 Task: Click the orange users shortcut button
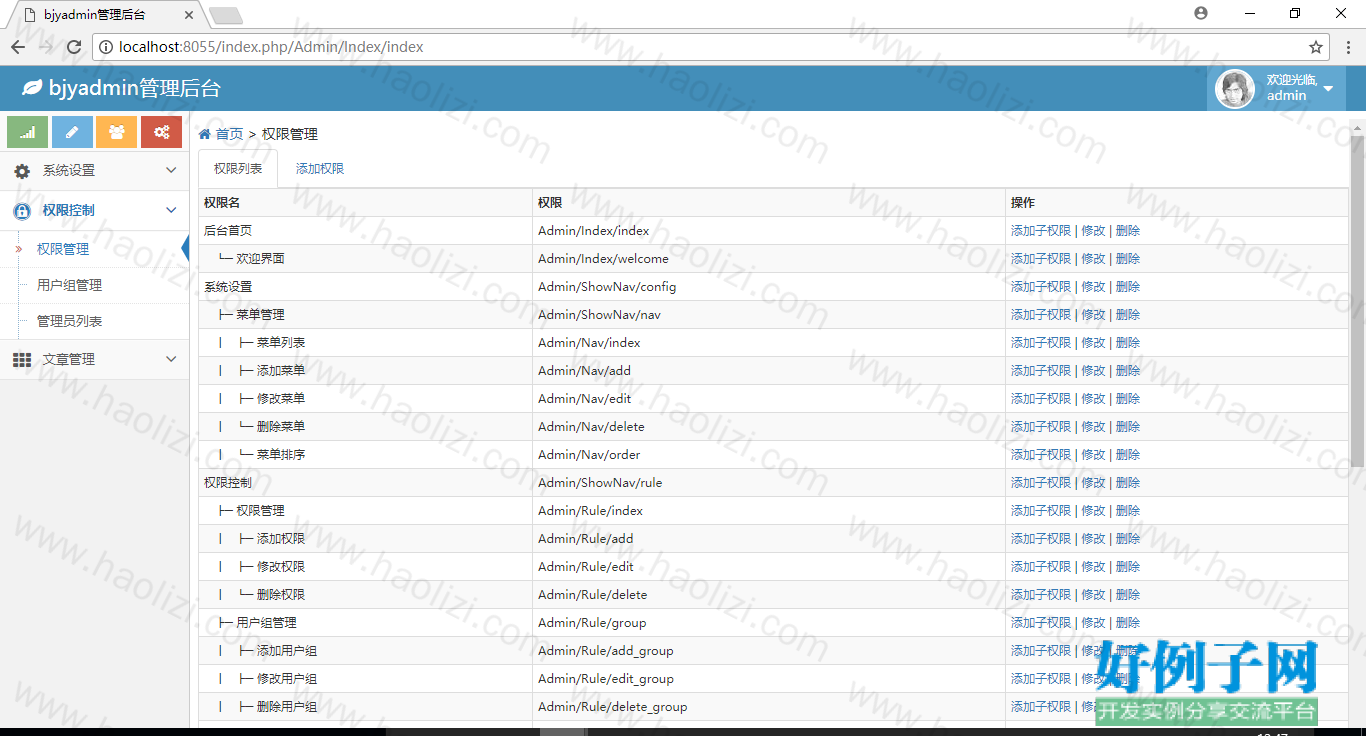click(117, 132)
